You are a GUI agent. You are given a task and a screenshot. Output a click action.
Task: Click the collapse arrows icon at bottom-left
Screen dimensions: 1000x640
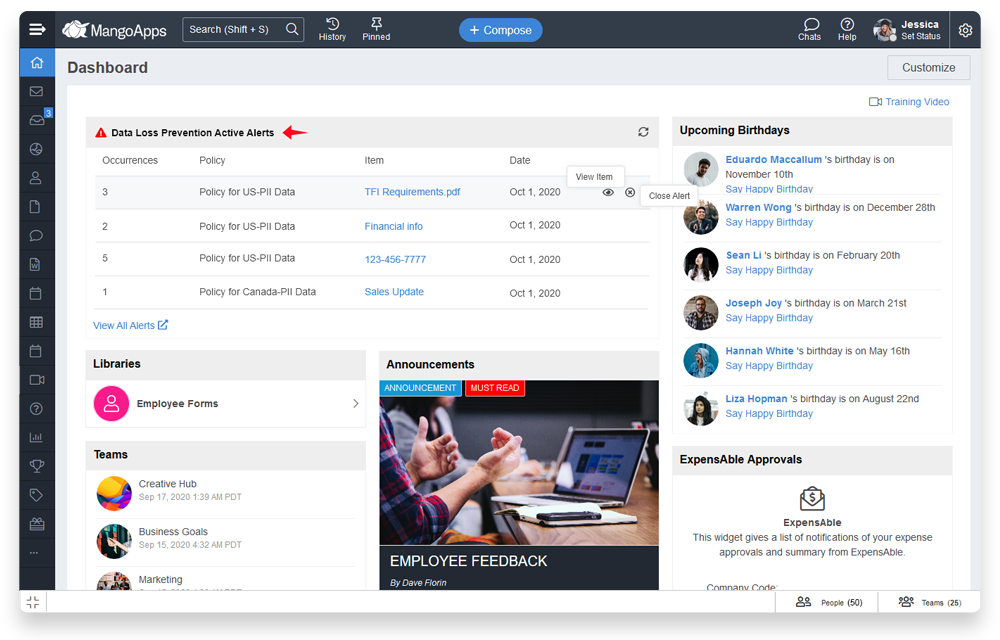click(33, 602)
